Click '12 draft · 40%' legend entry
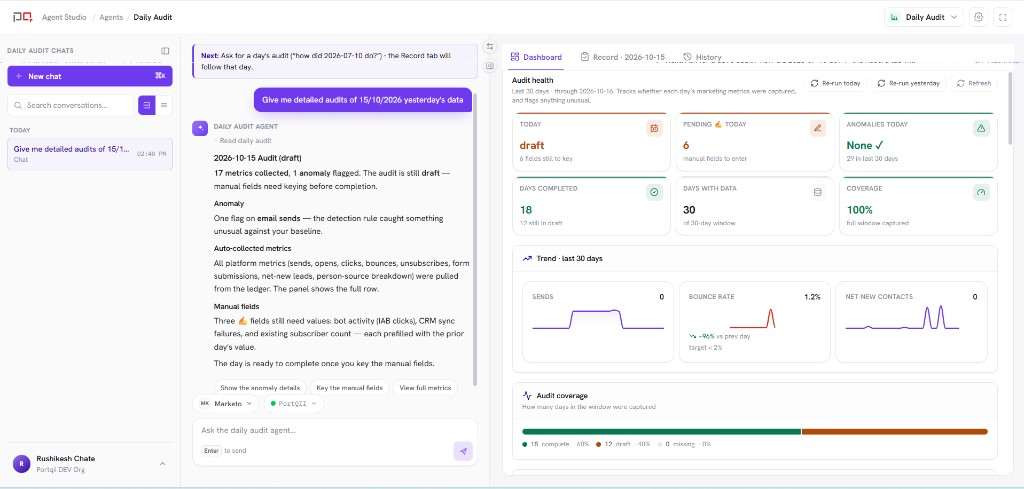 [x=620, y=444]
